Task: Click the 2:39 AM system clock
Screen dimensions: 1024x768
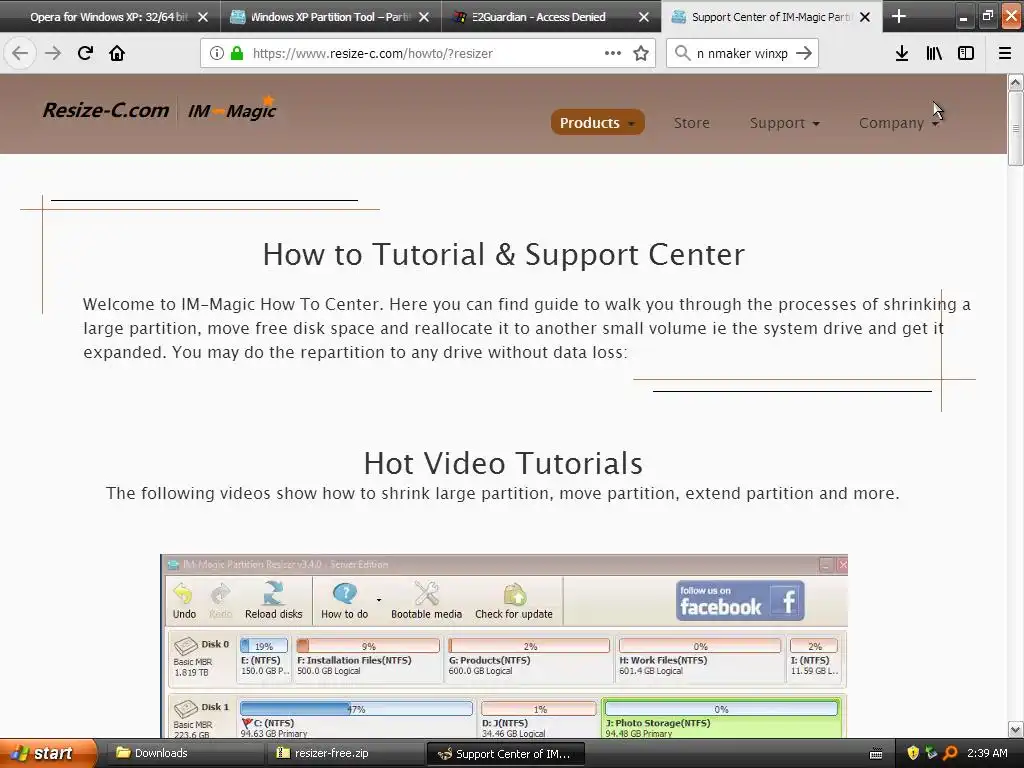Action: click(x=987, y=753)
